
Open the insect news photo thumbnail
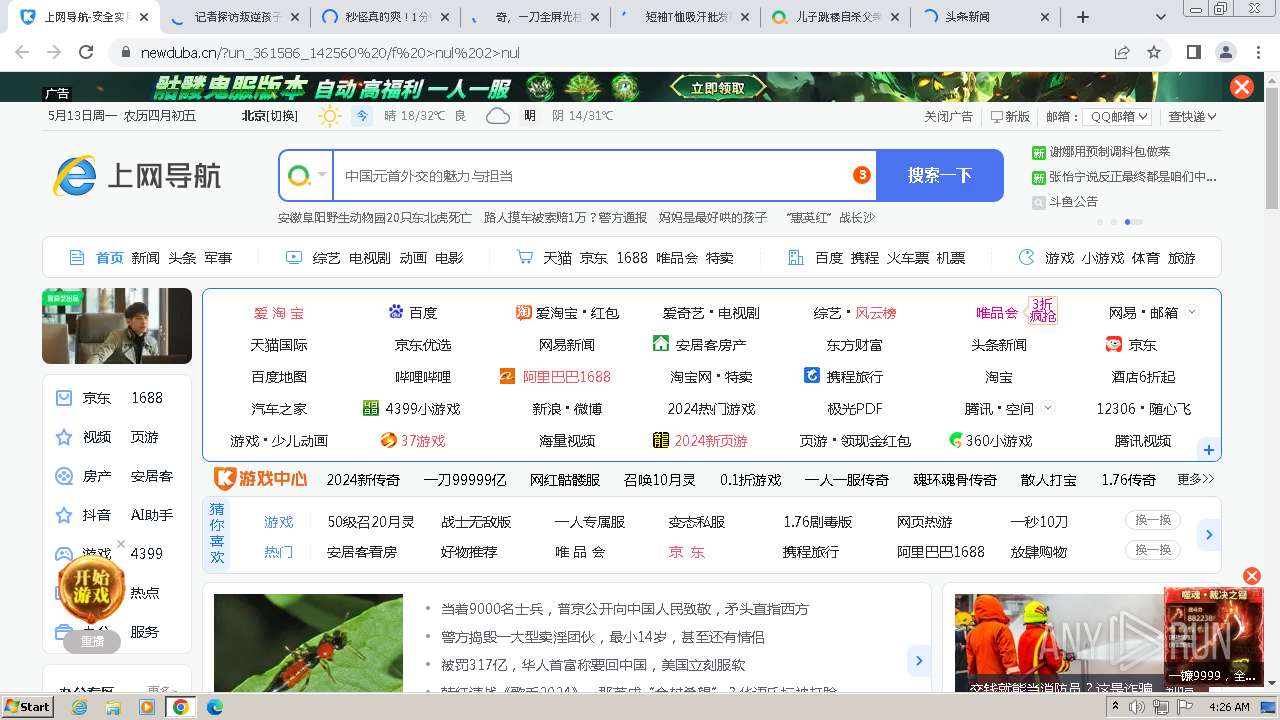click(x=308, y=644)
